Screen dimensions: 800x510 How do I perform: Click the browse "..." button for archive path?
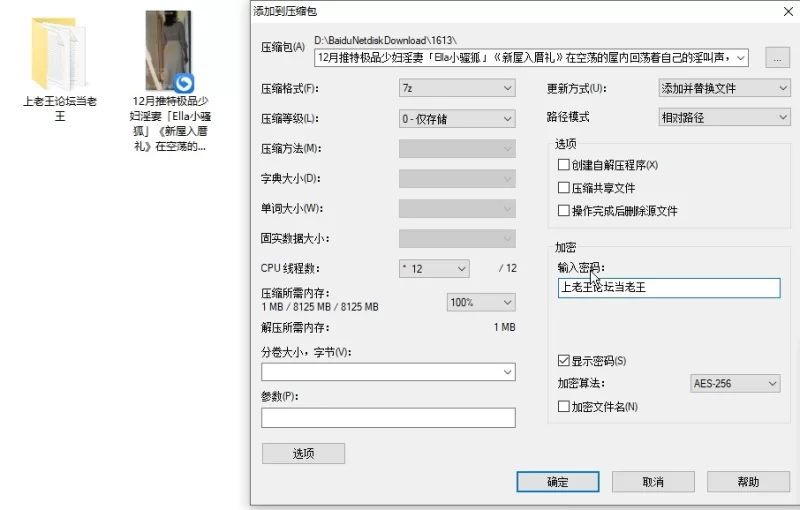777,58
